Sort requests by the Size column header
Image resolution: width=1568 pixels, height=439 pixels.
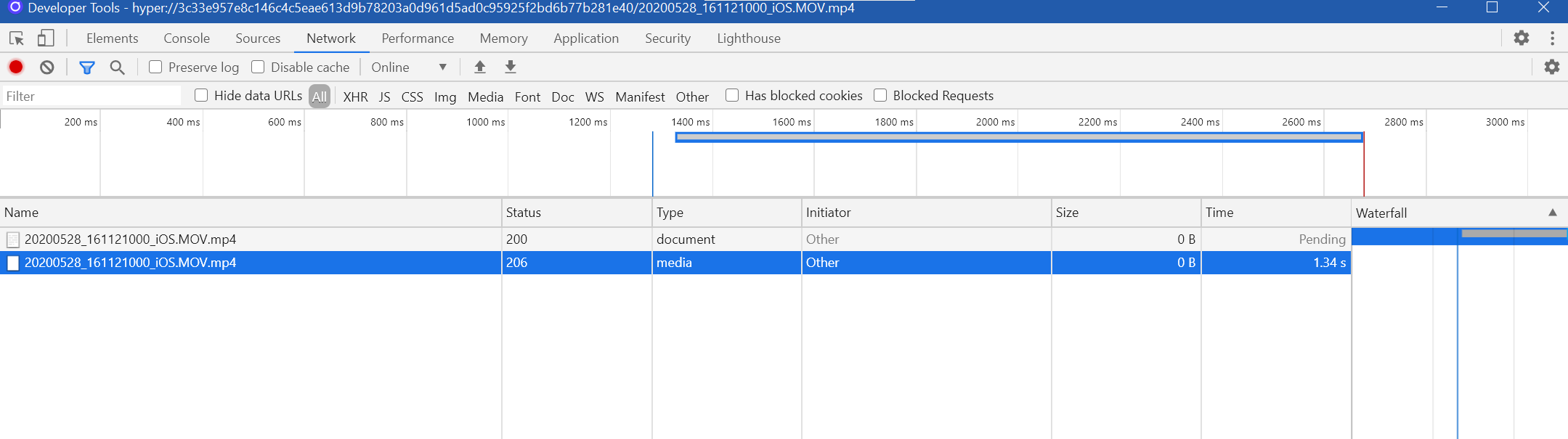[x=1126, y=213]
